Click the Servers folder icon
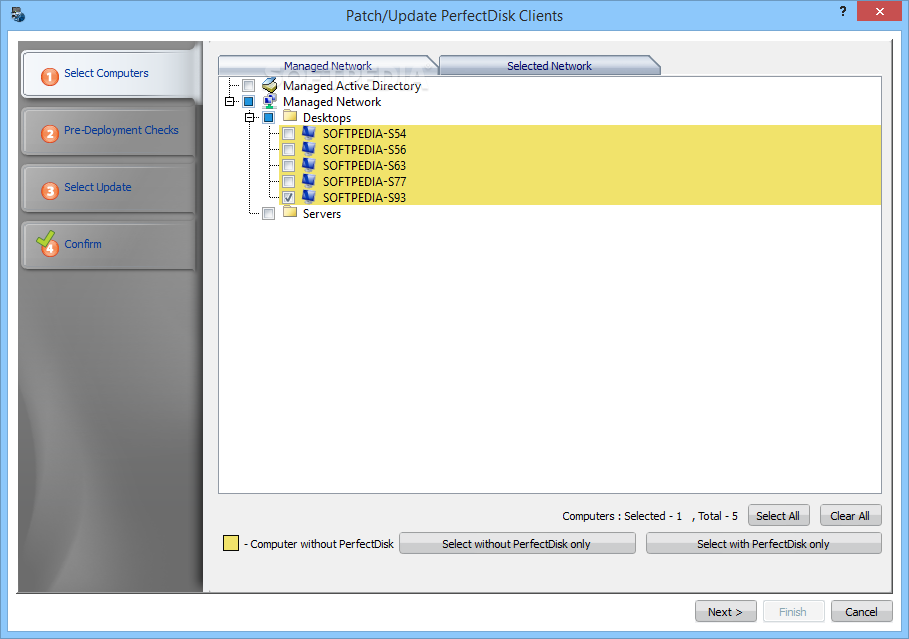 290,212
